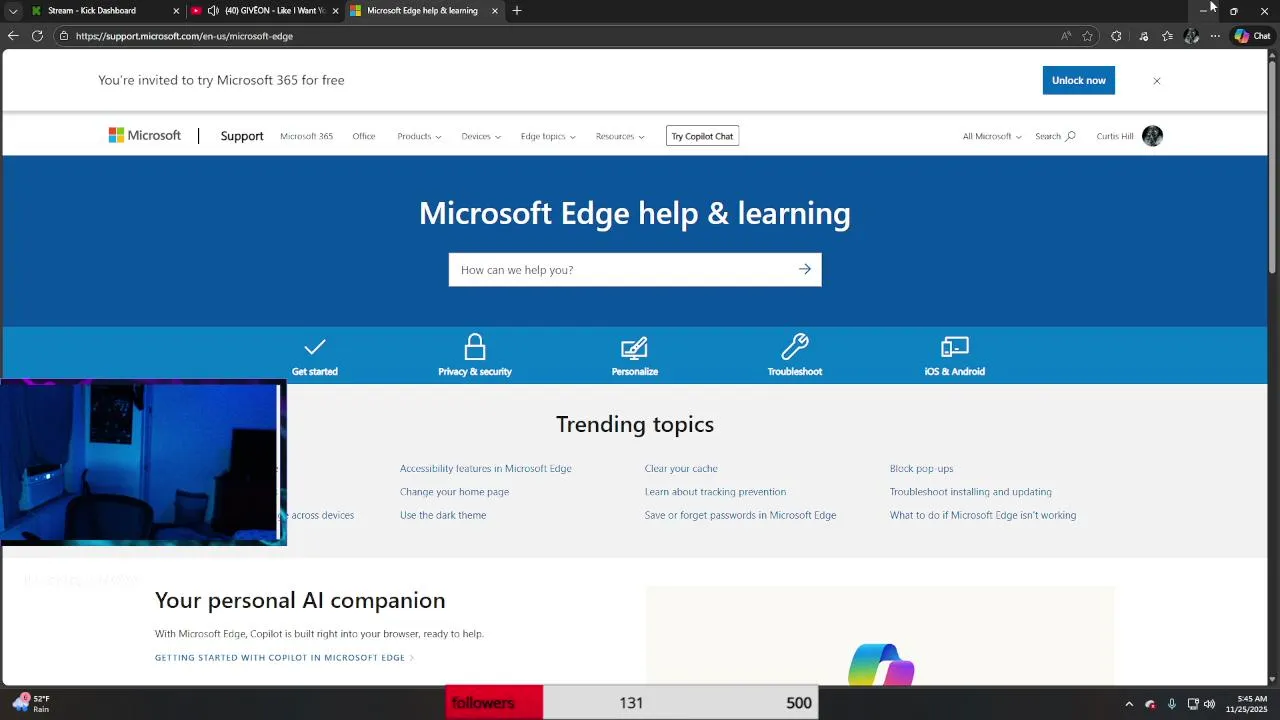Open iOS & Android devices icon
Image resolution: width=1280 pixels, height=720 pixels.
pyautogui.click(x=955, y=347)
